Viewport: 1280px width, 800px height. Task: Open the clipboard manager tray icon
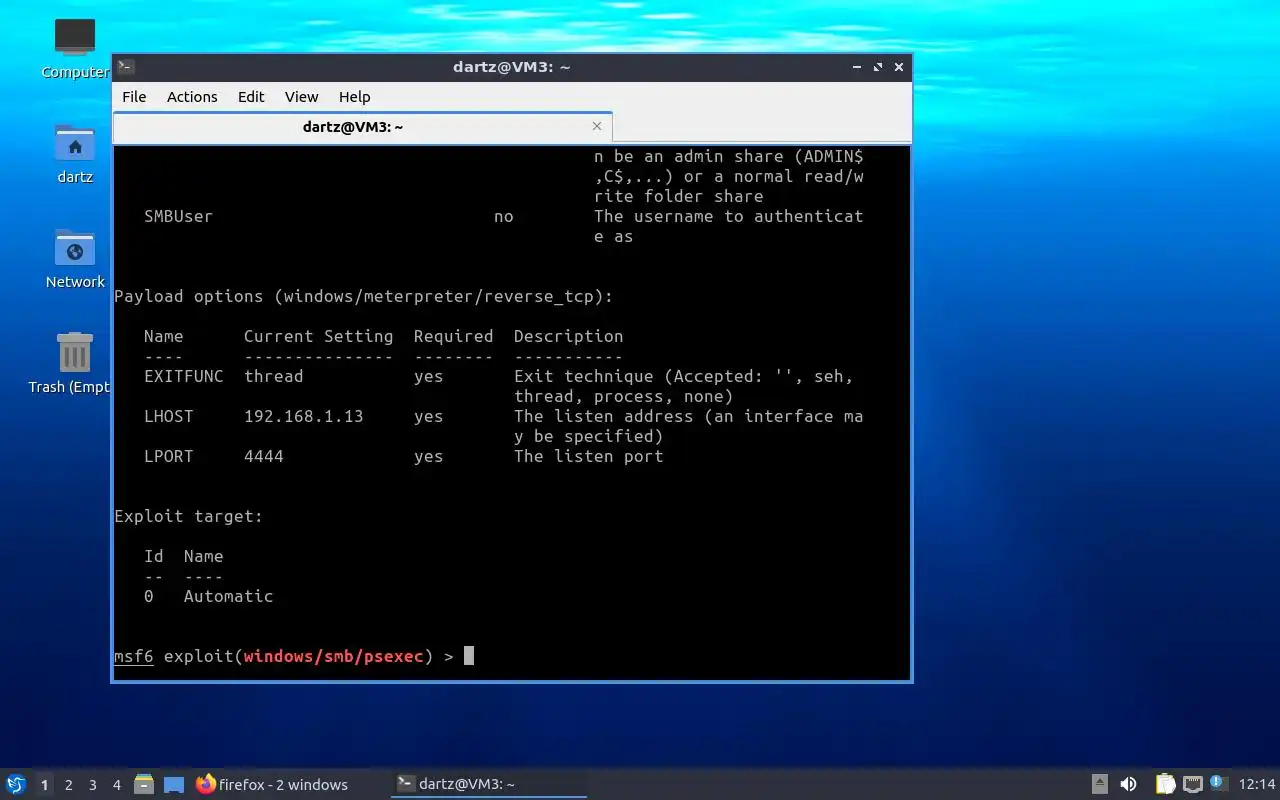pos(1165,784)
